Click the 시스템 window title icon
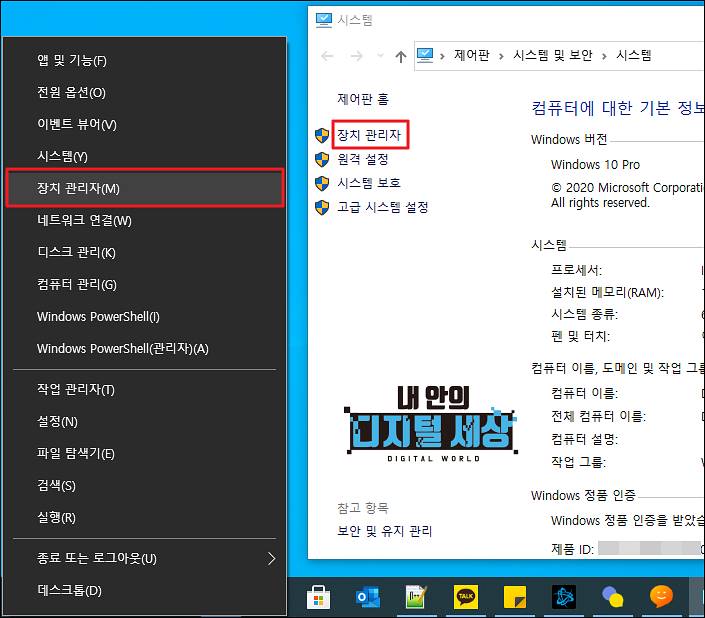 pos(324,20)
